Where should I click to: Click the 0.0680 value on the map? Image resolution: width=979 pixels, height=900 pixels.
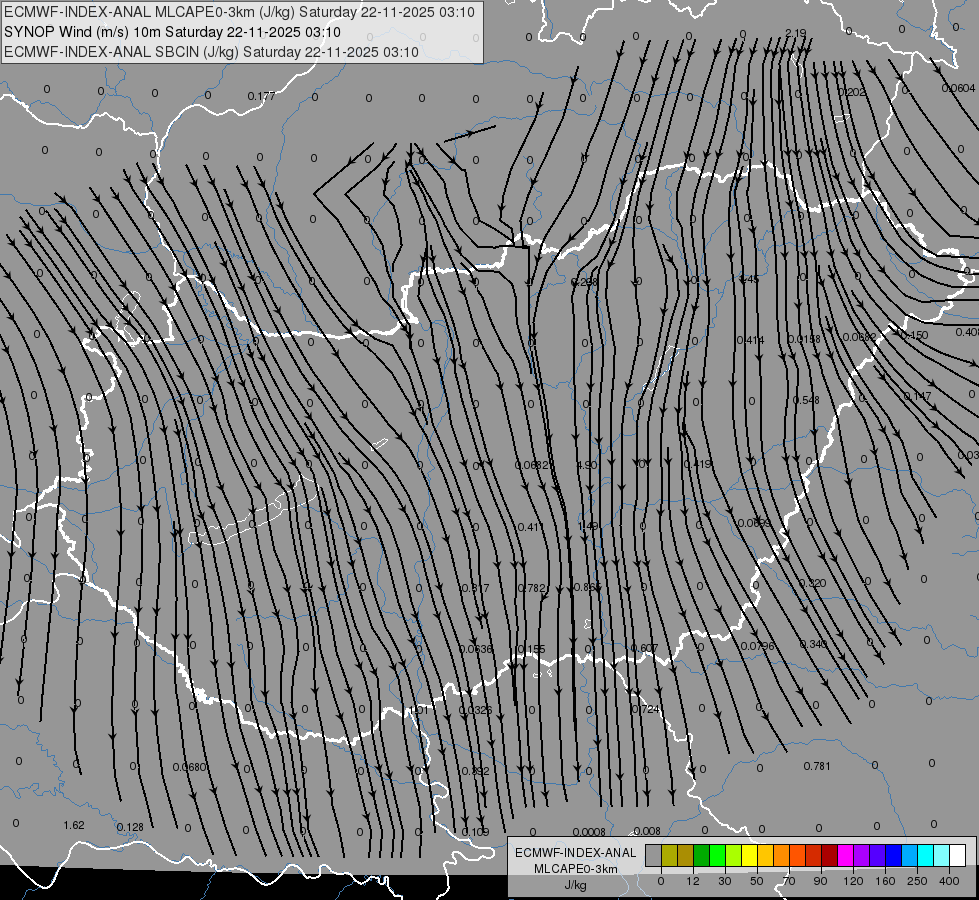[189, 768]
